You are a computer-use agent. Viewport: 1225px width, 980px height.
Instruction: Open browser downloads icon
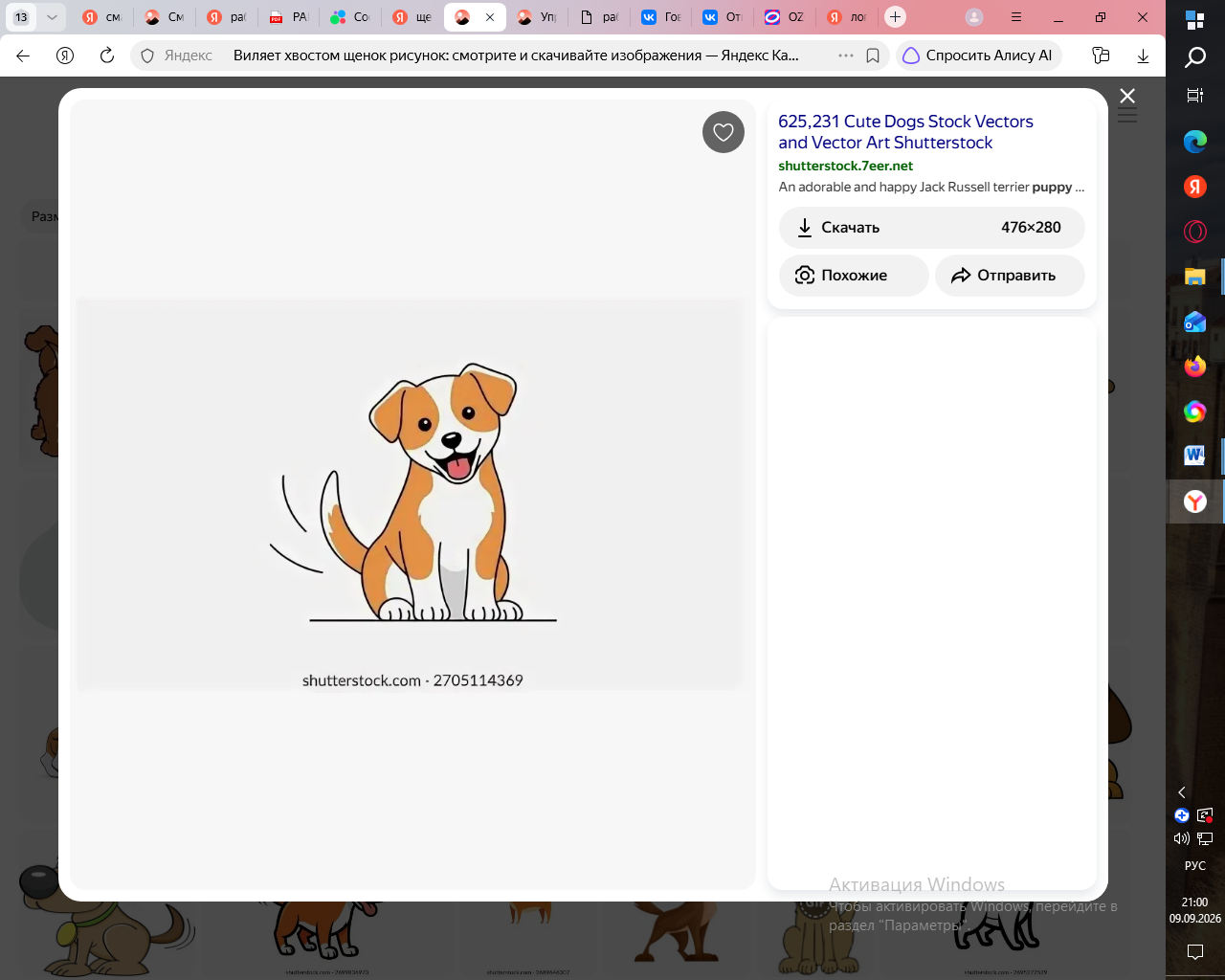pyautogui.click(x=1143, y=56)
